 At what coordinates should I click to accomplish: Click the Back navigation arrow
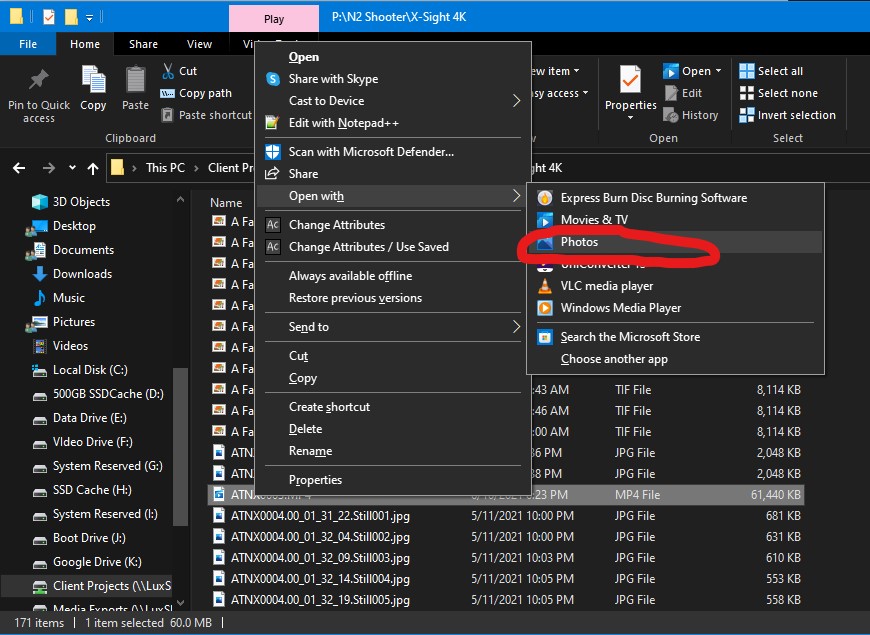19,168
